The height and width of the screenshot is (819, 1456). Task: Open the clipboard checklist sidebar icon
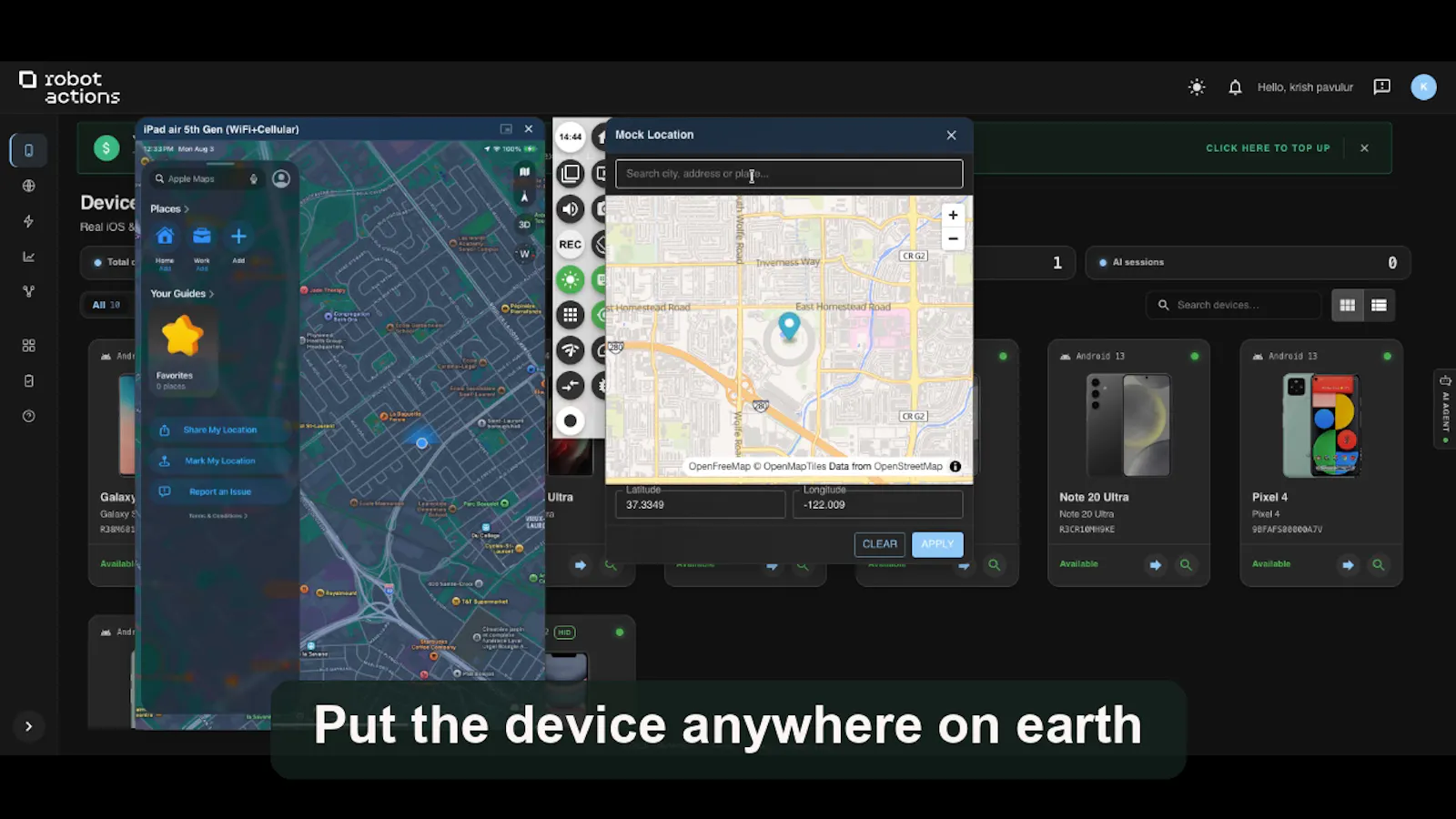tap(28, 381)
